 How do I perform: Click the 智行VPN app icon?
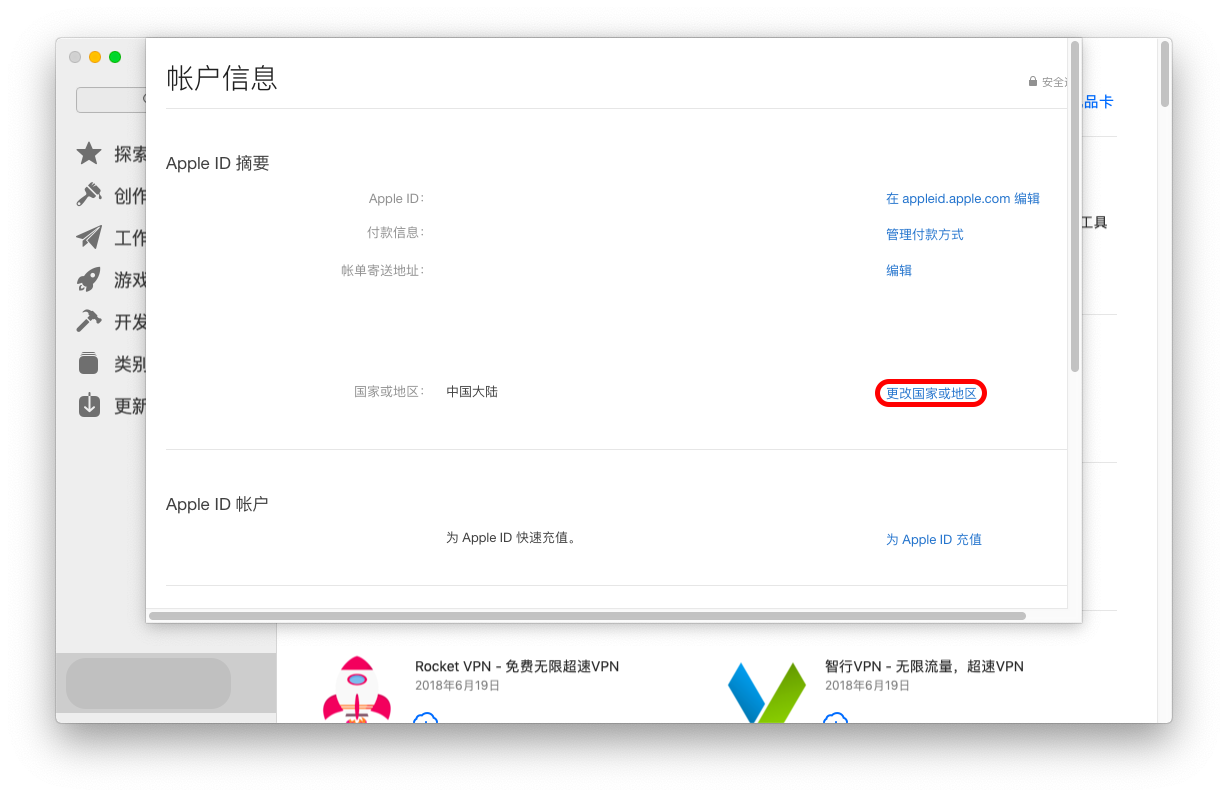tap(766, 692)
